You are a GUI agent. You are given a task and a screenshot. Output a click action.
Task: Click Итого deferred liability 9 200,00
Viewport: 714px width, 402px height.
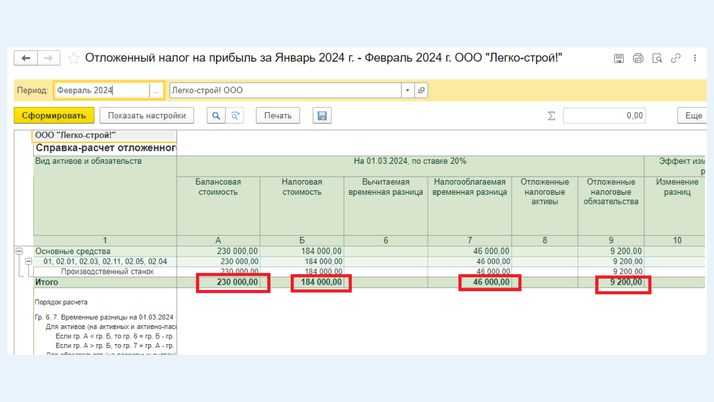point(626,282)
